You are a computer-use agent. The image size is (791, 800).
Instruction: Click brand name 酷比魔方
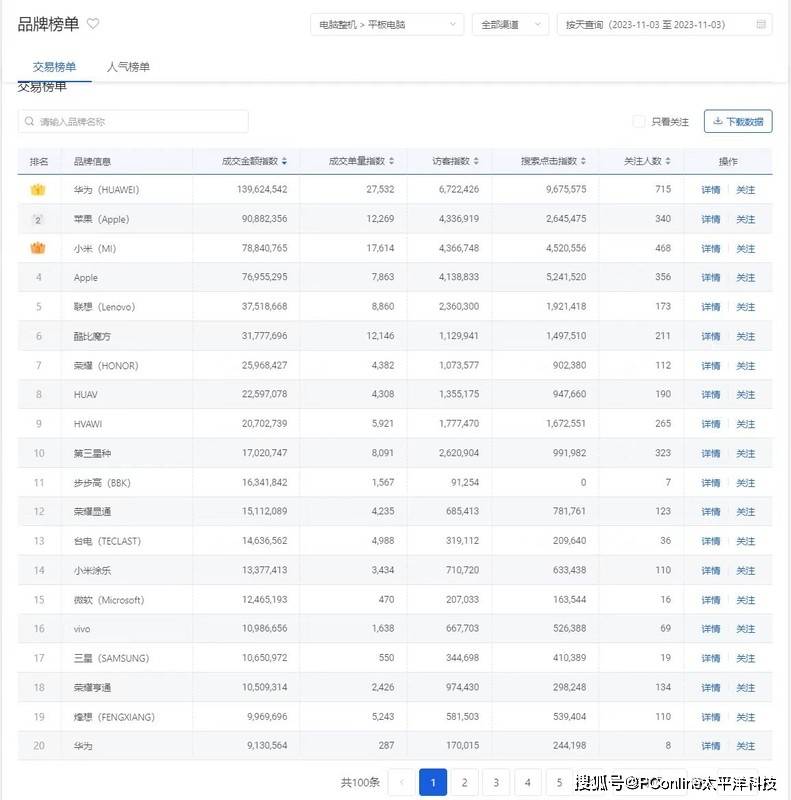[x=92, y=336]
